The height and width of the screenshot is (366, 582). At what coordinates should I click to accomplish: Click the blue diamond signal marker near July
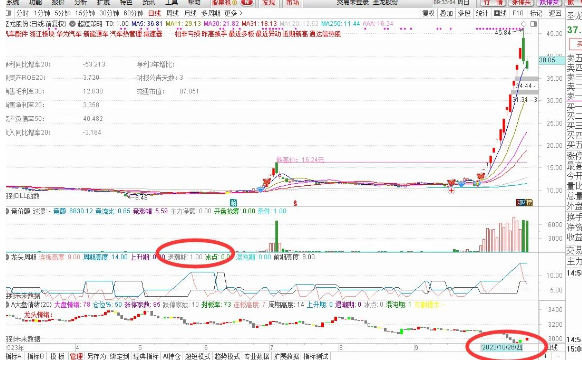point(261,189)
